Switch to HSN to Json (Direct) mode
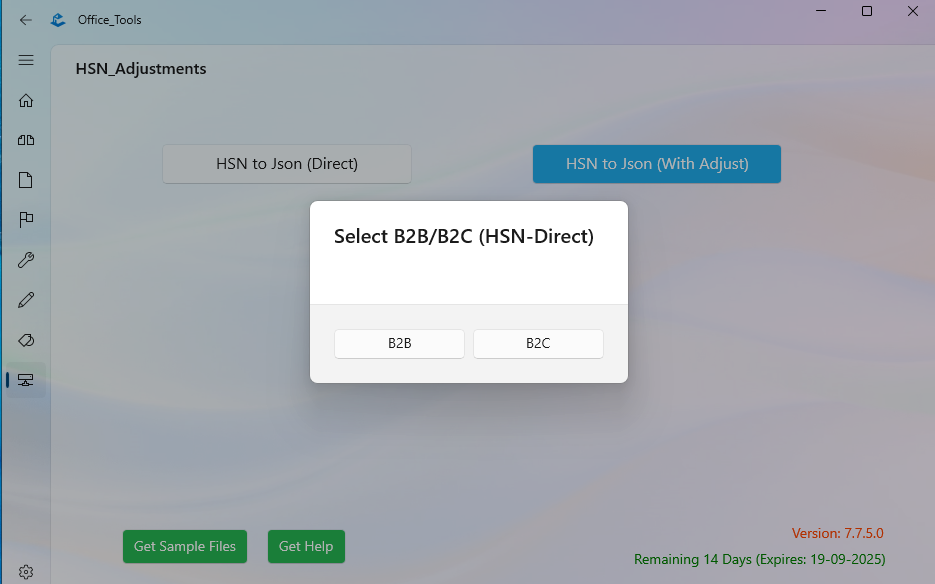 click(x=286, y=163)
